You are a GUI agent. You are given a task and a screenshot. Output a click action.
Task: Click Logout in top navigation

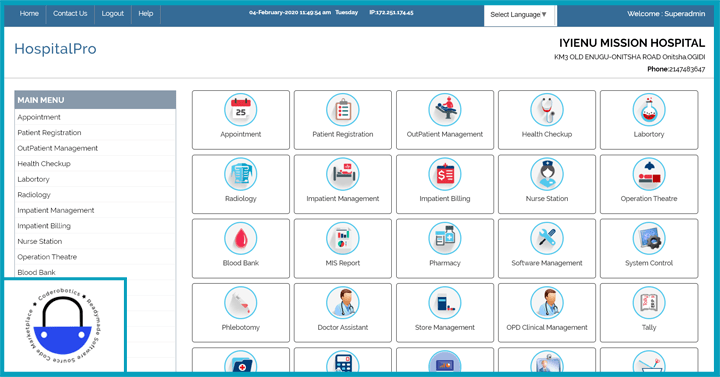pos(112,14)
